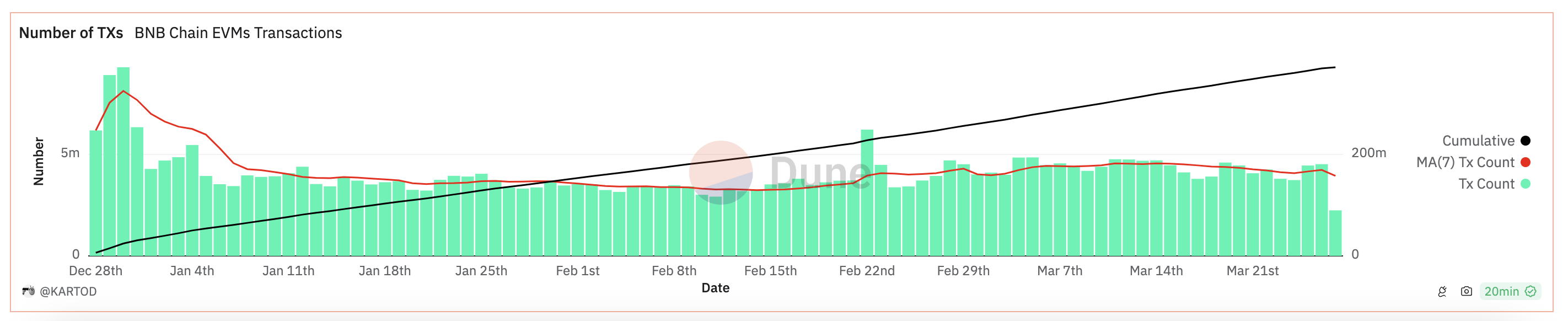Screen dimensions: 1568x321
Task: Click the last short bar on the right
Action: (x=1335, y=233)
